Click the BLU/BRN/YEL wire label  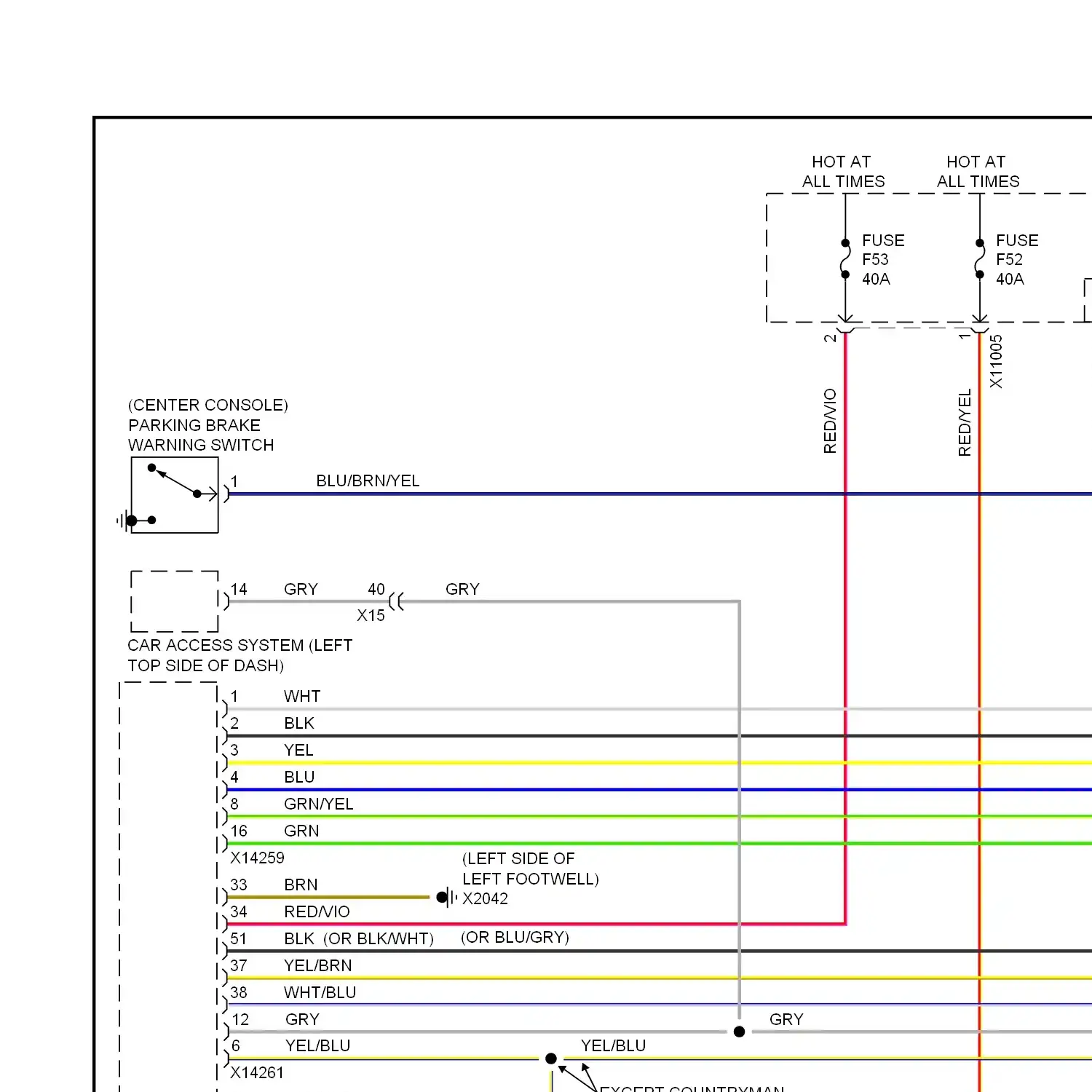point(368,481)
